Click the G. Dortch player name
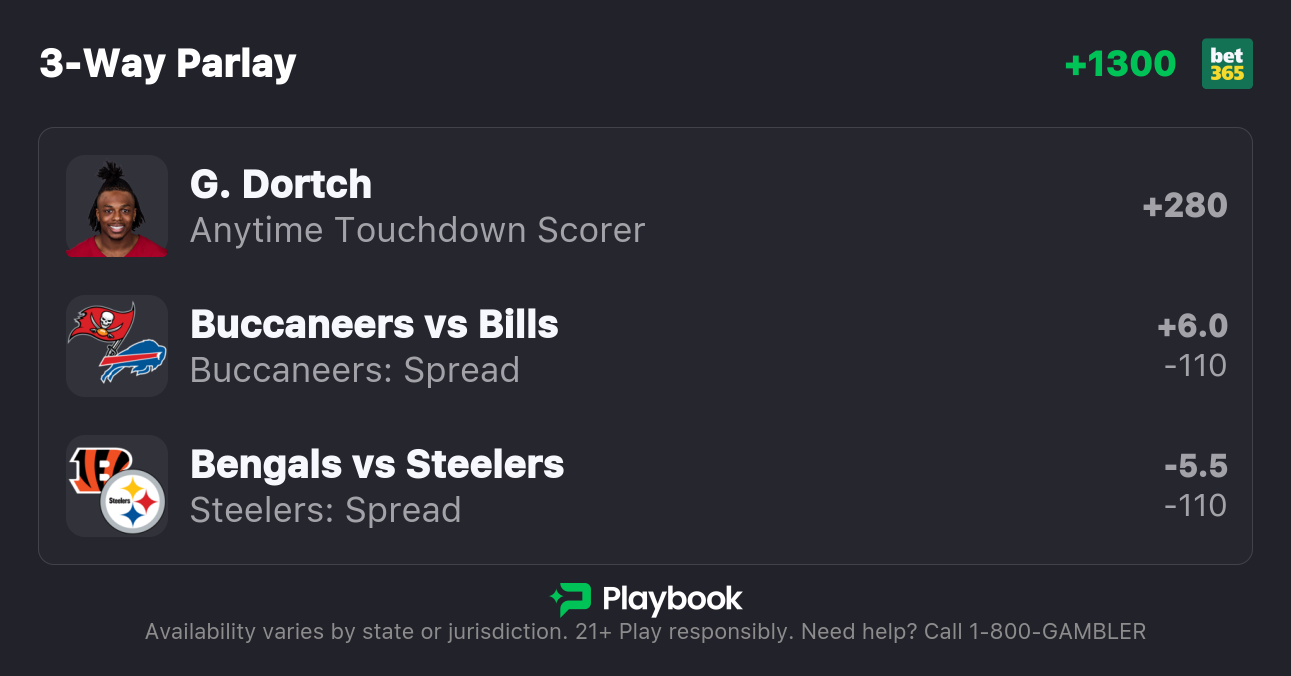Viewport: 1291px width, 676px height. click(280, 184)
